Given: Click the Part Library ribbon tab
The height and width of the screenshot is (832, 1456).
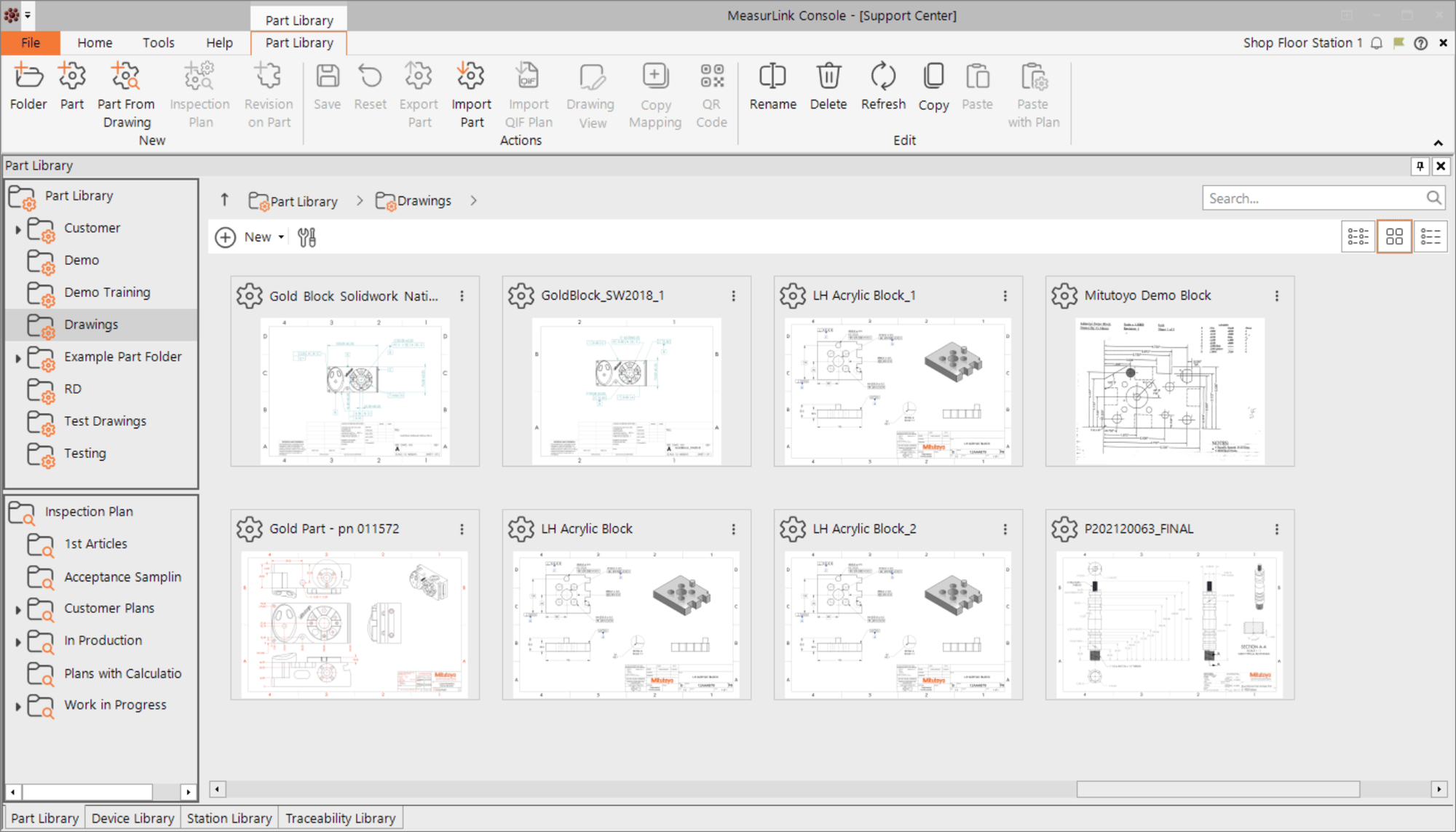Looking at the screenshot, I should [298, 43].
